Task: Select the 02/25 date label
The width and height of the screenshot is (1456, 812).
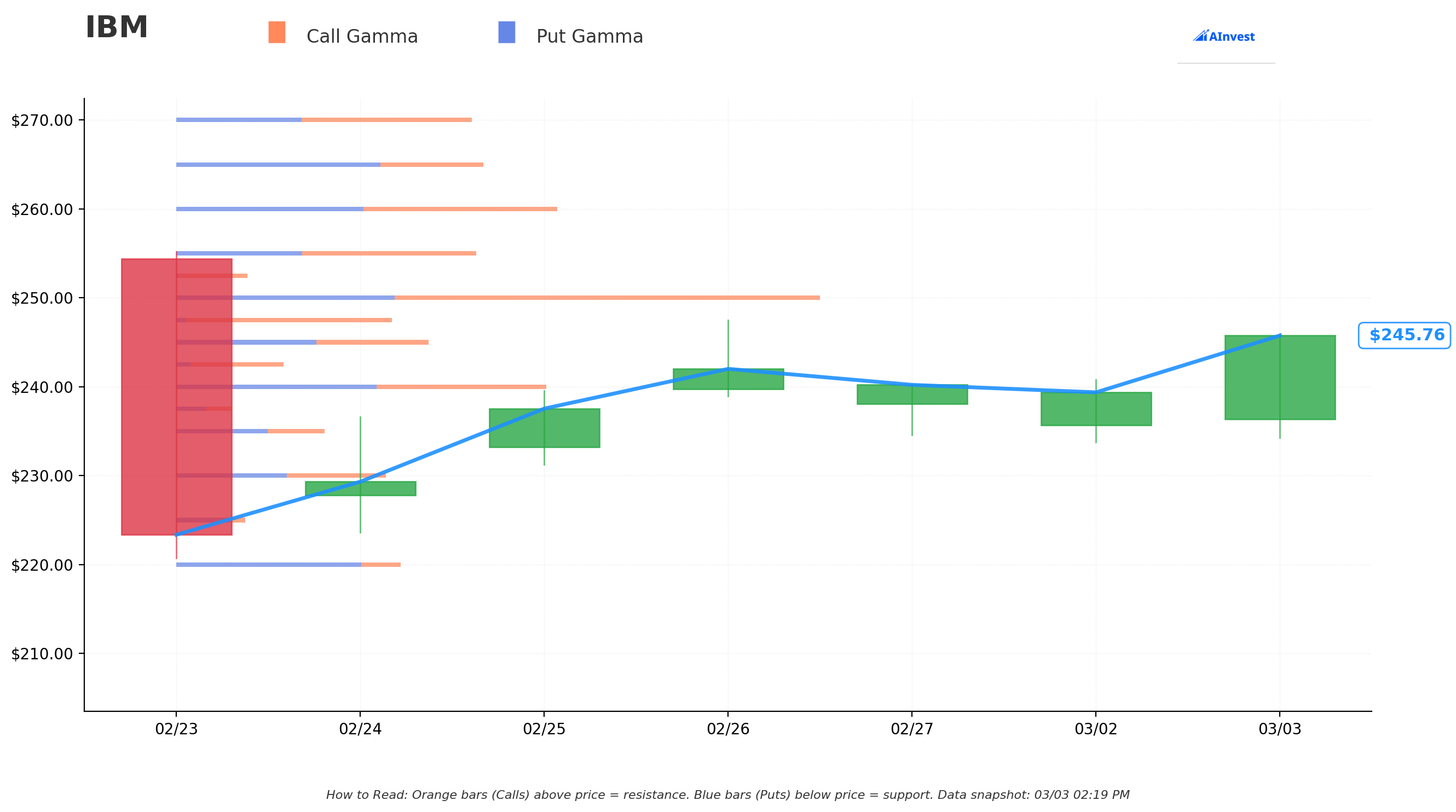Action: tap(544, 729)
